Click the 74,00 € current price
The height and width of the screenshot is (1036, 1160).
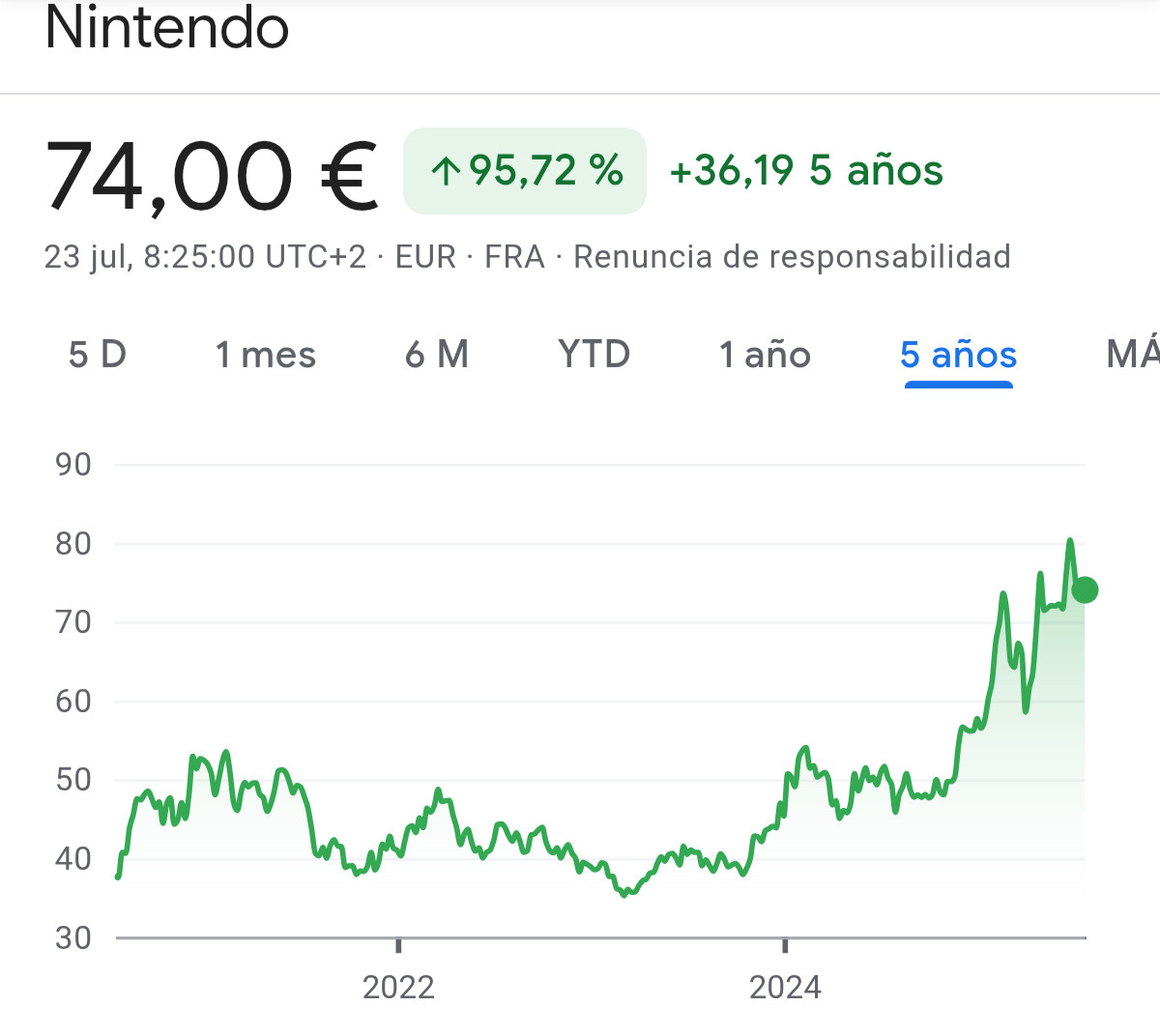pos(212,176)
